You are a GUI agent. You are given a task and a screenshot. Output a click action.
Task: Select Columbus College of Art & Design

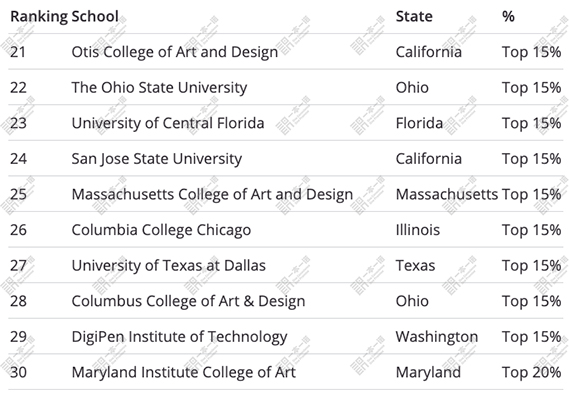point(188,301)
